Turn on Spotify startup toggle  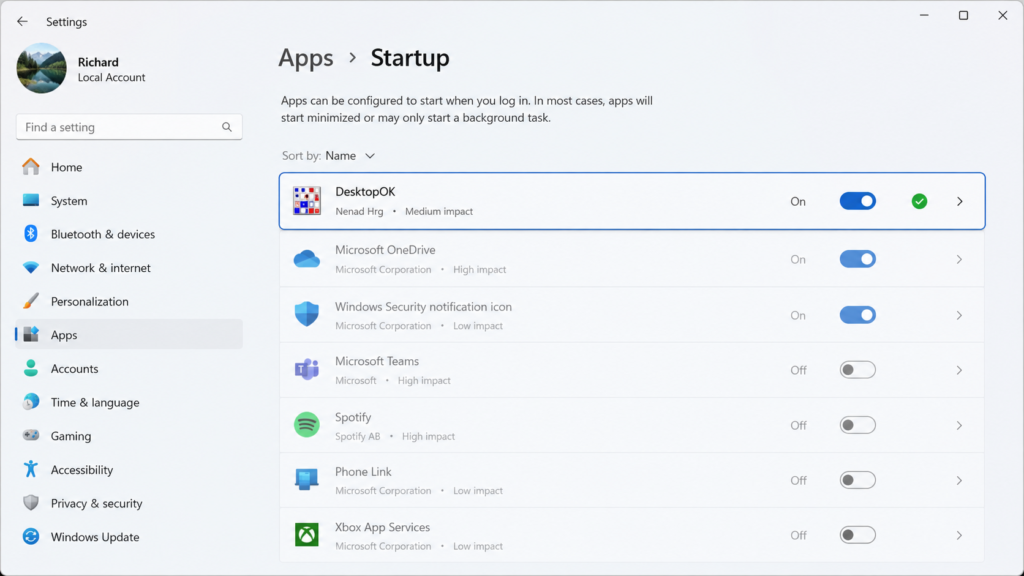point(857,425)
